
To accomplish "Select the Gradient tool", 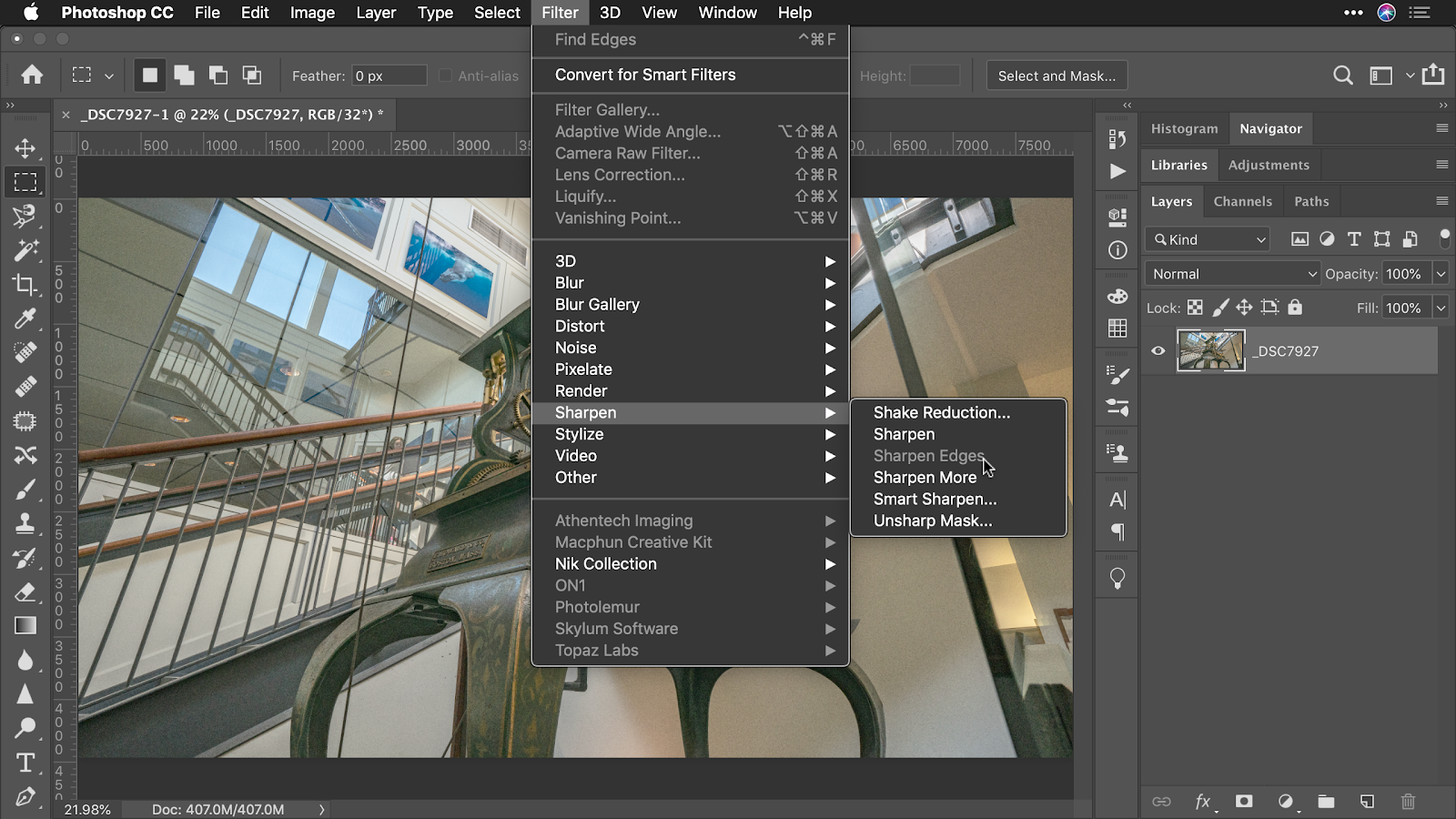I will (x=25, y=625).
